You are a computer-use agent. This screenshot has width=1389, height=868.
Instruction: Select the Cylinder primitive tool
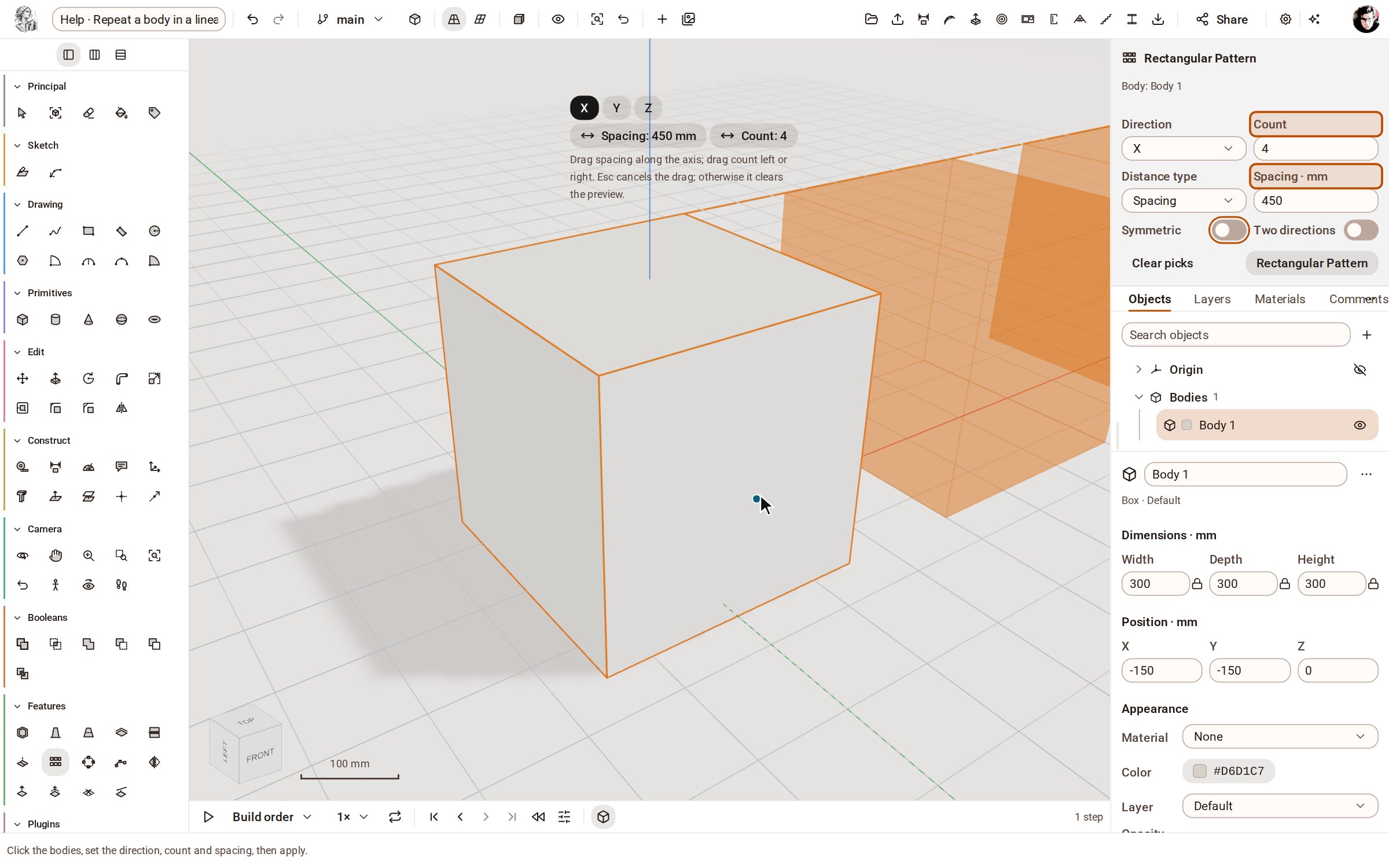56,319
